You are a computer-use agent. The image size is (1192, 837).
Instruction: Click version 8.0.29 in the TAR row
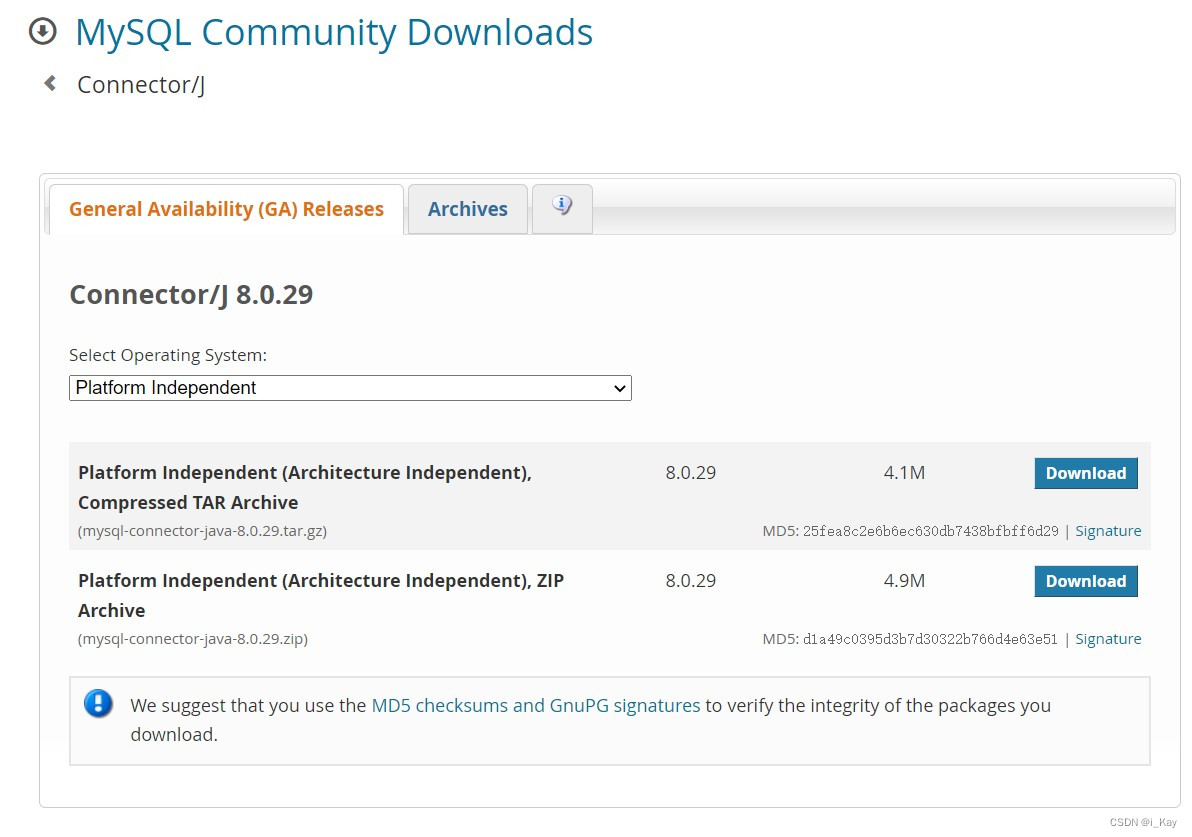[690, 473]
